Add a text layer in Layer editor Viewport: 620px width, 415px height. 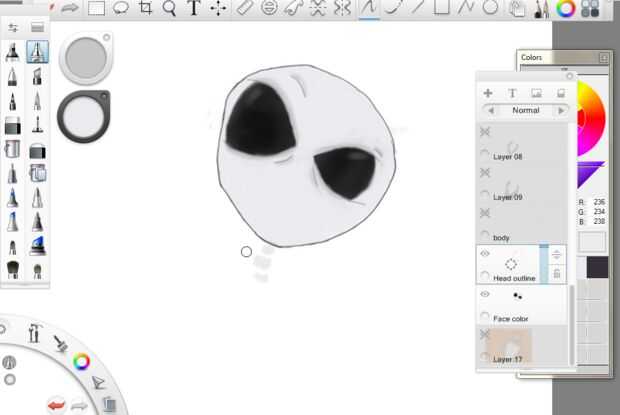(x=512, y=93)
